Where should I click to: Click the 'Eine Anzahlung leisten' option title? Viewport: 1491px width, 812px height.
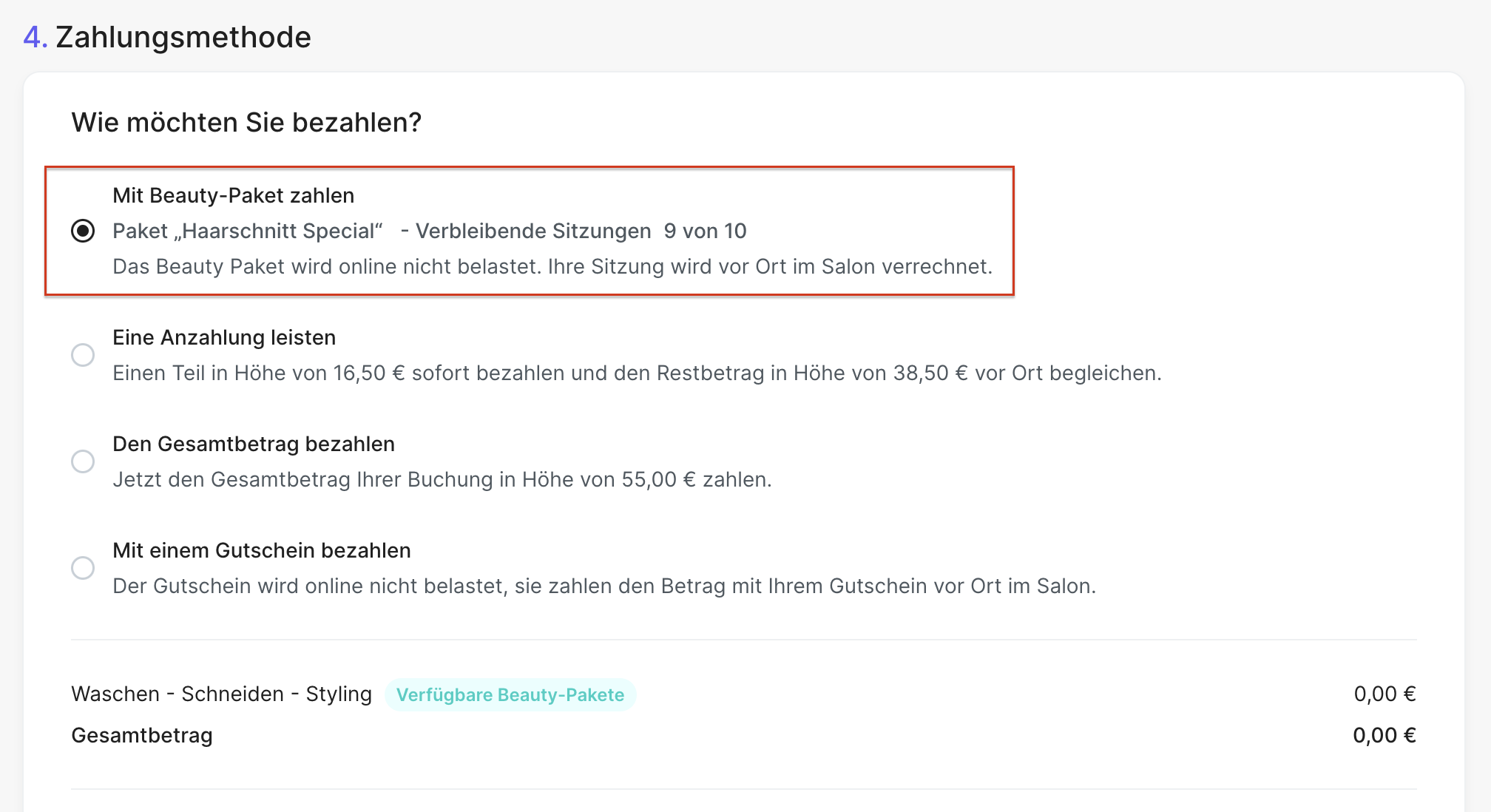pyautogui.click(x=224, y=337)
